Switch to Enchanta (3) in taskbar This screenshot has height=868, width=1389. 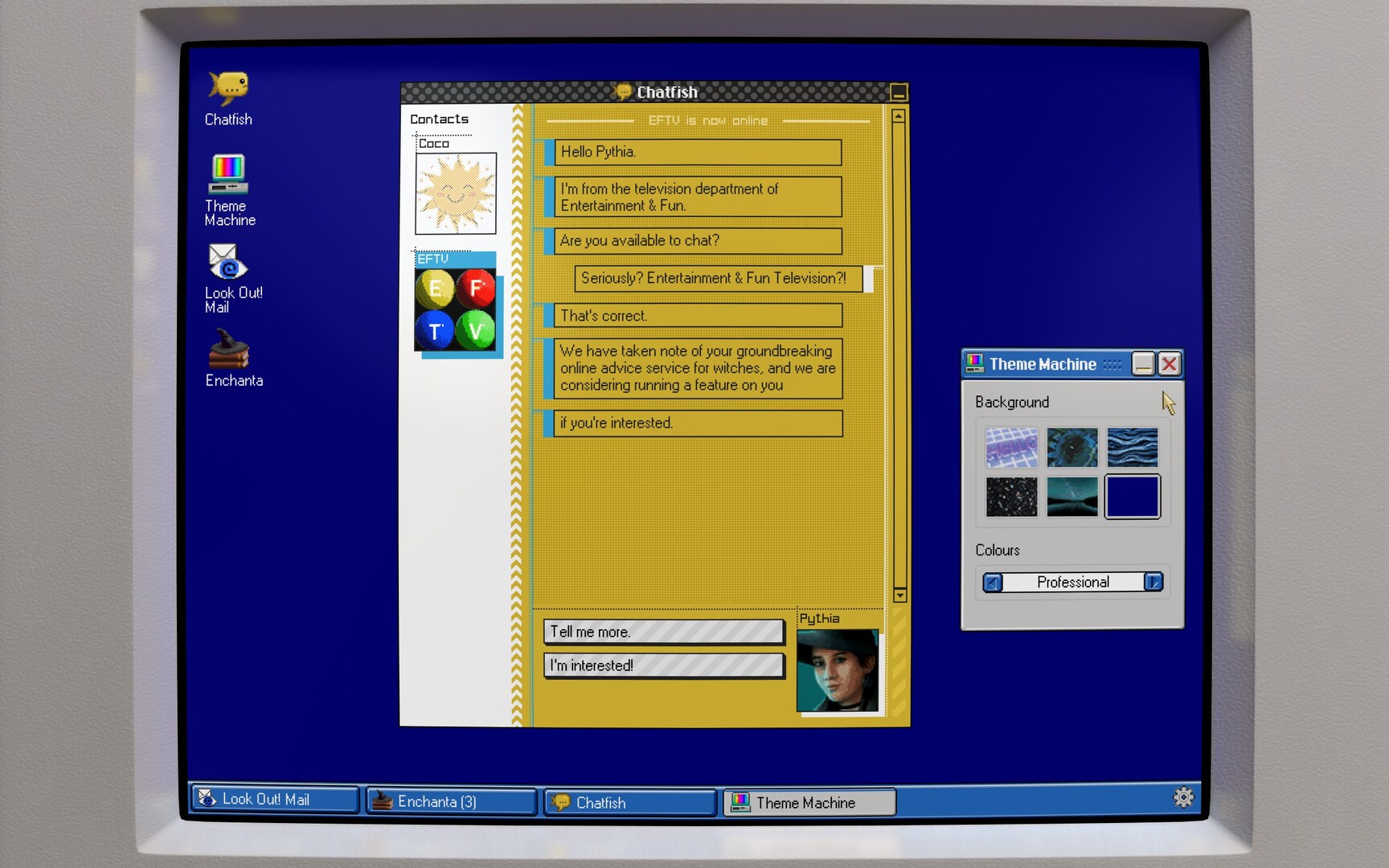452,801
